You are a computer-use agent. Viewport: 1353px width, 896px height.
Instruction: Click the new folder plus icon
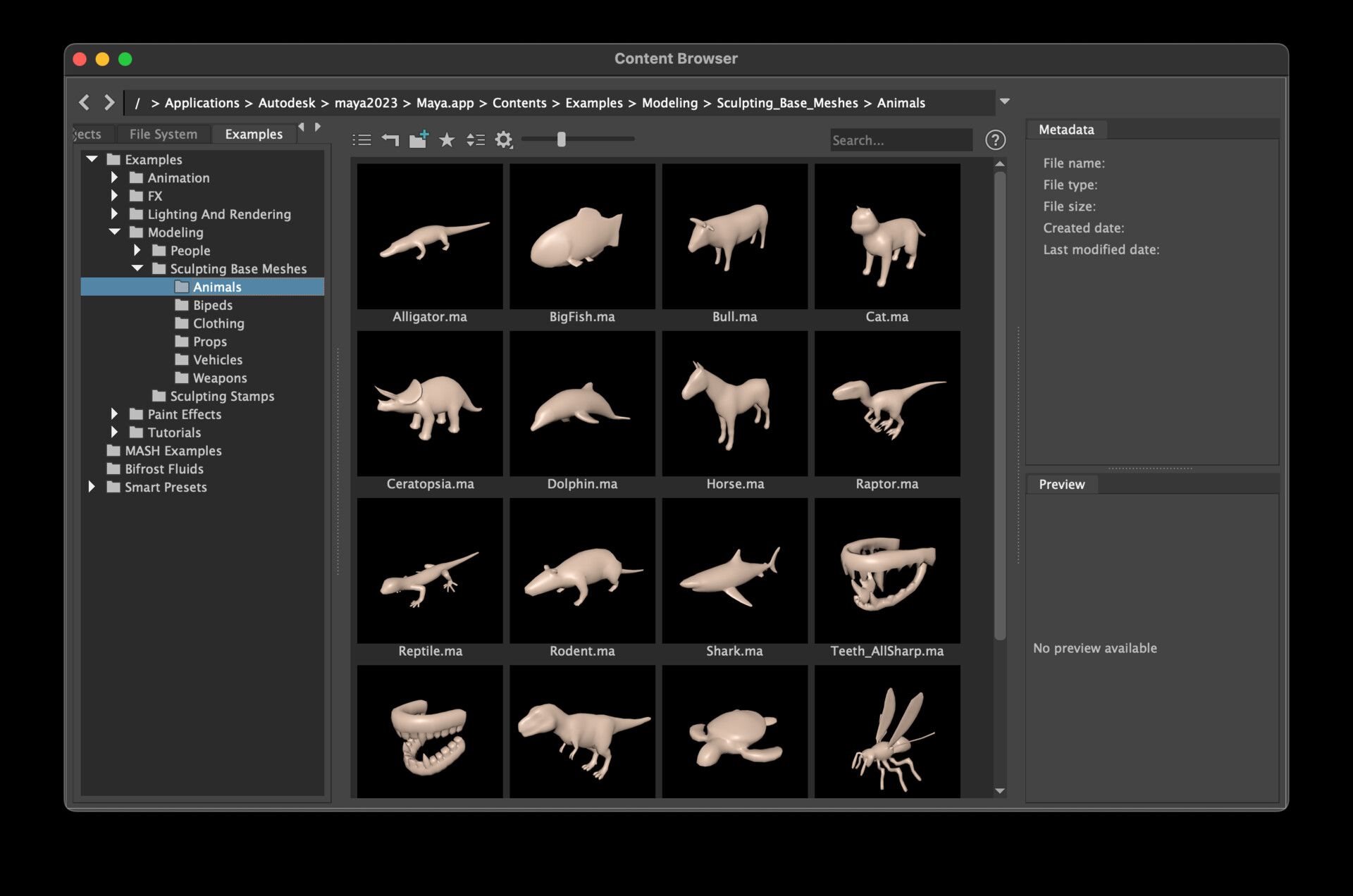pyautogui.click(x=419, y=139)
